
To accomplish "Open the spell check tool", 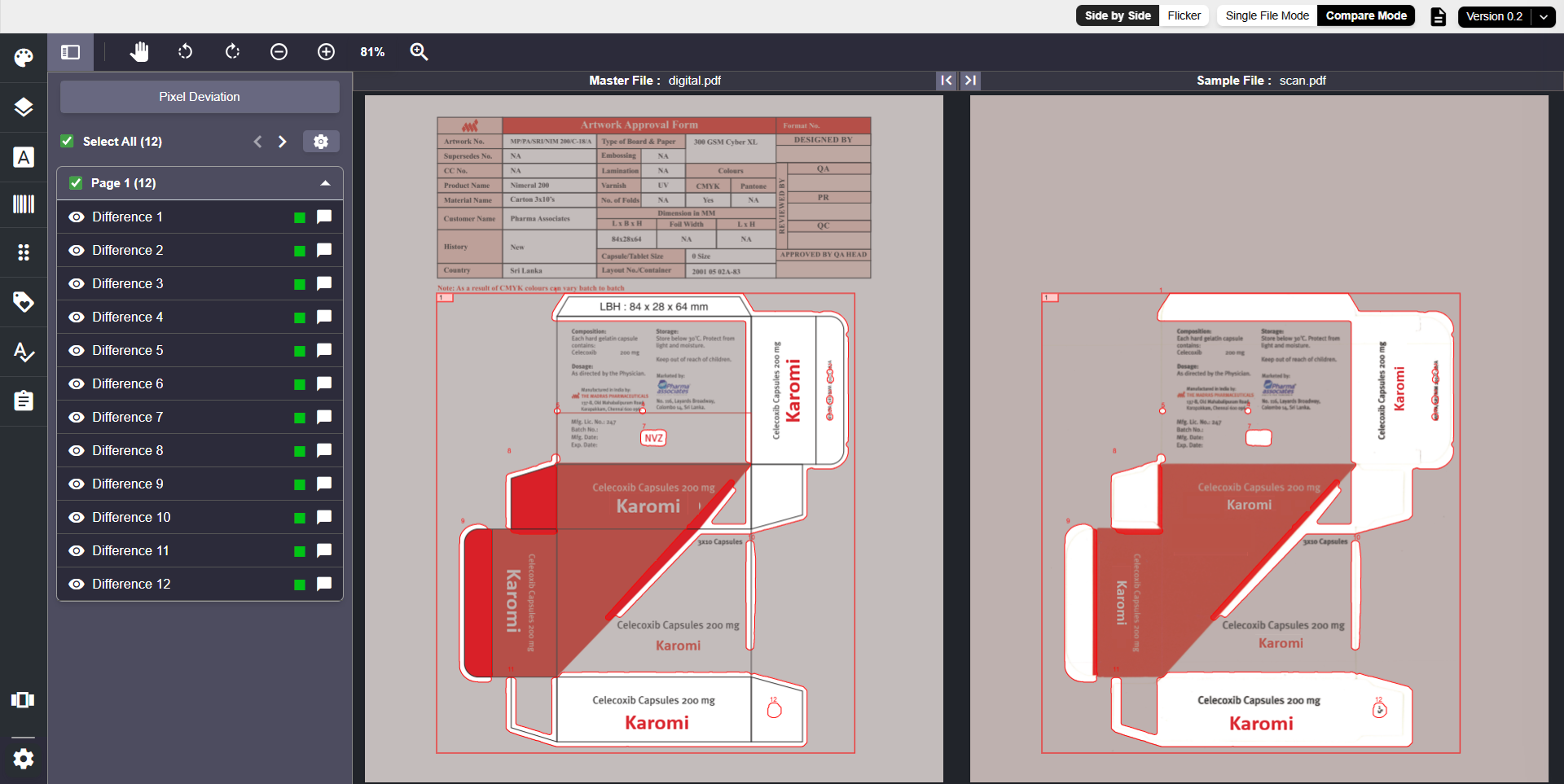I will pyautogui.click(x=24, y=352).
